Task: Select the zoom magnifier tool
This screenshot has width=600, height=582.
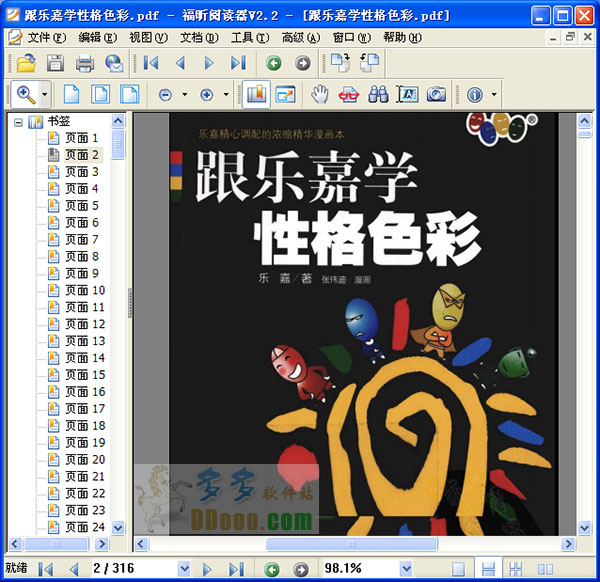Action: 26,94
